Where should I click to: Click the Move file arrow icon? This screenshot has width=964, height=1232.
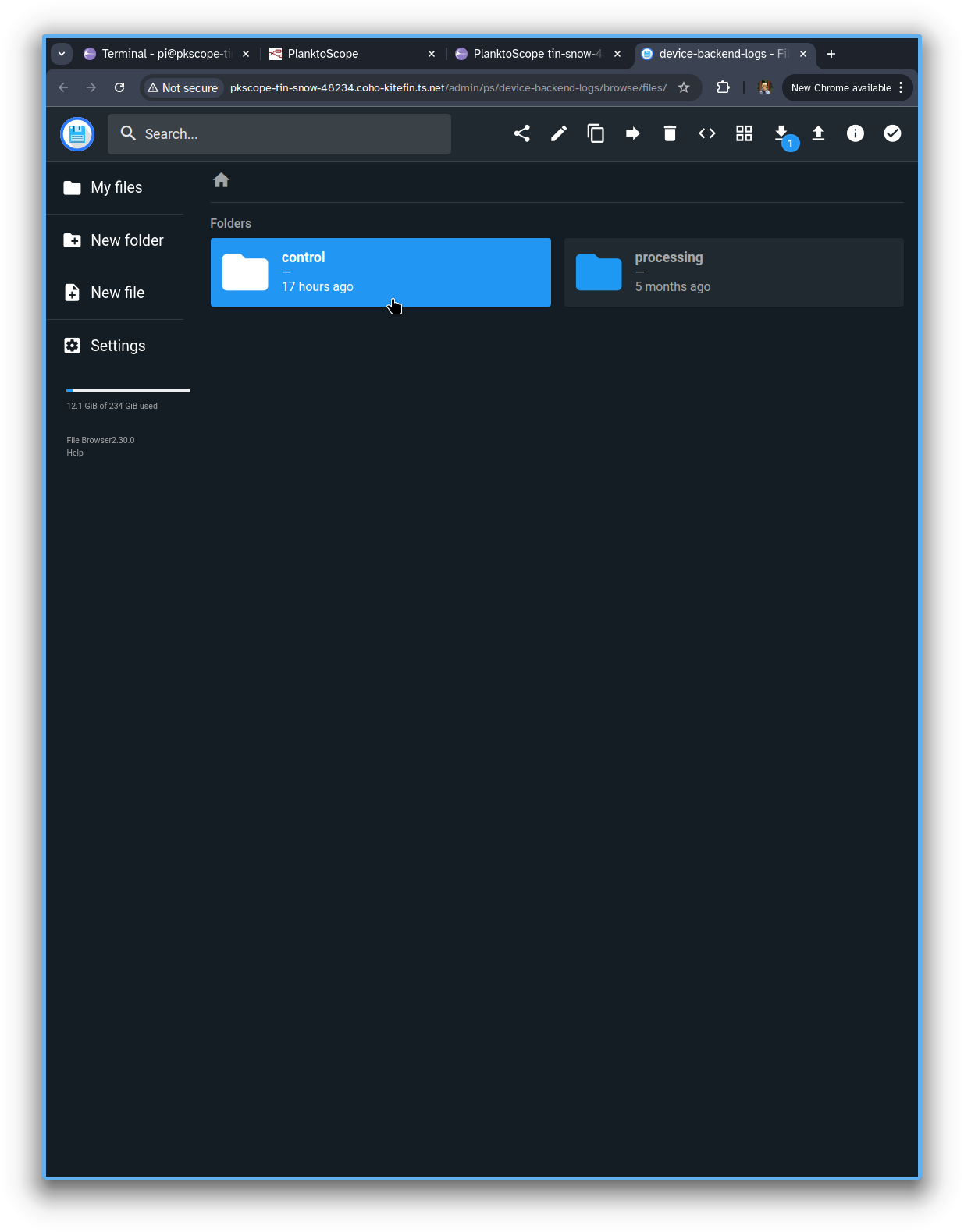(x=633, y=133)
